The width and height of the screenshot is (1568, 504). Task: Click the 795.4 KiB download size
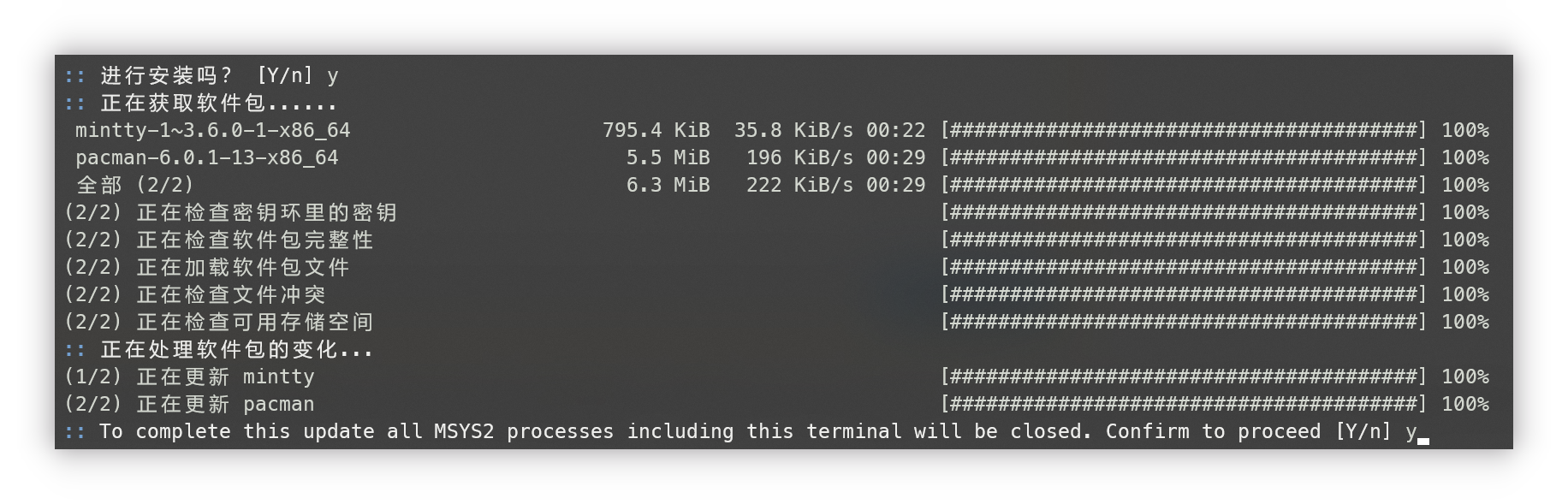[x=656, y=130]
